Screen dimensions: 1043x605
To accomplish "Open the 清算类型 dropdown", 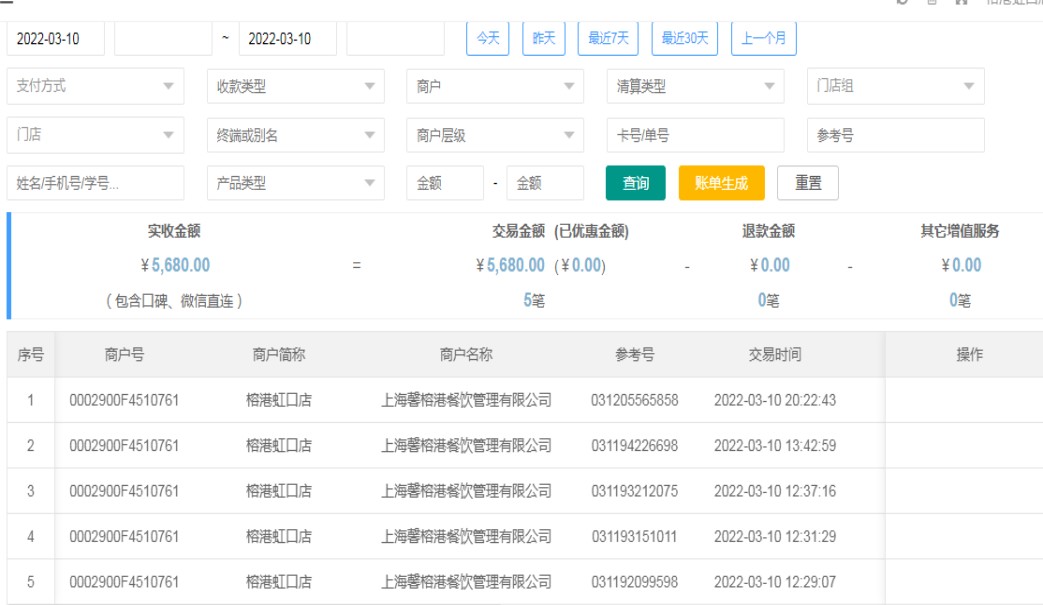I will click(695, 86).
